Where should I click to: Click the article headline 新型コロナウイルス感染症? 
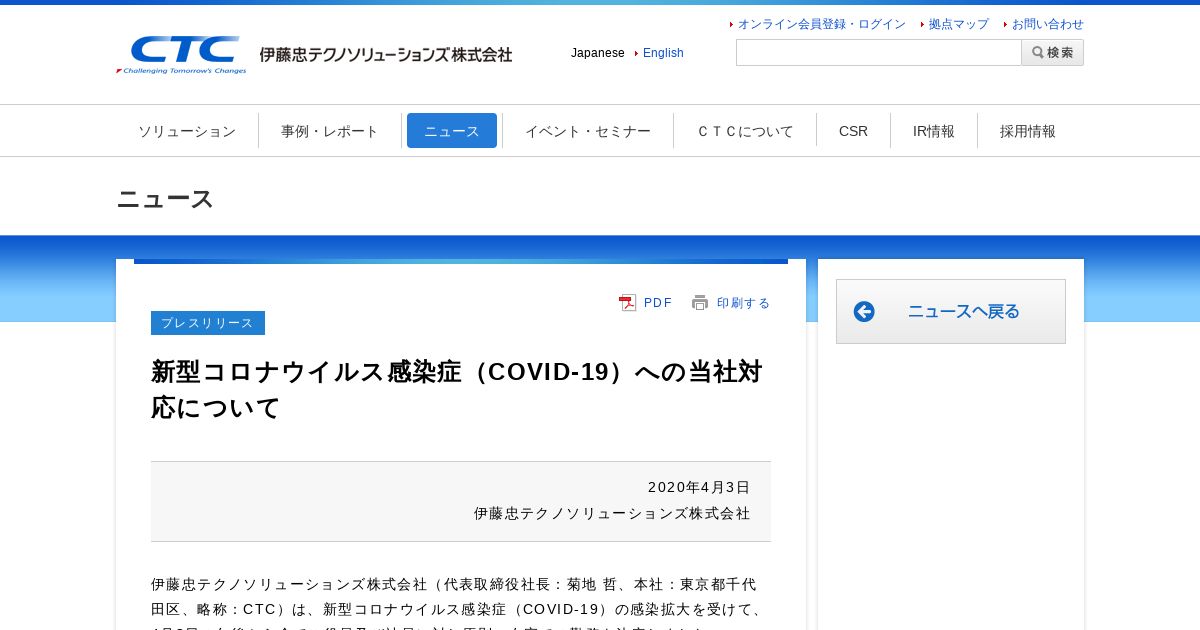click(x=457, y=390)
